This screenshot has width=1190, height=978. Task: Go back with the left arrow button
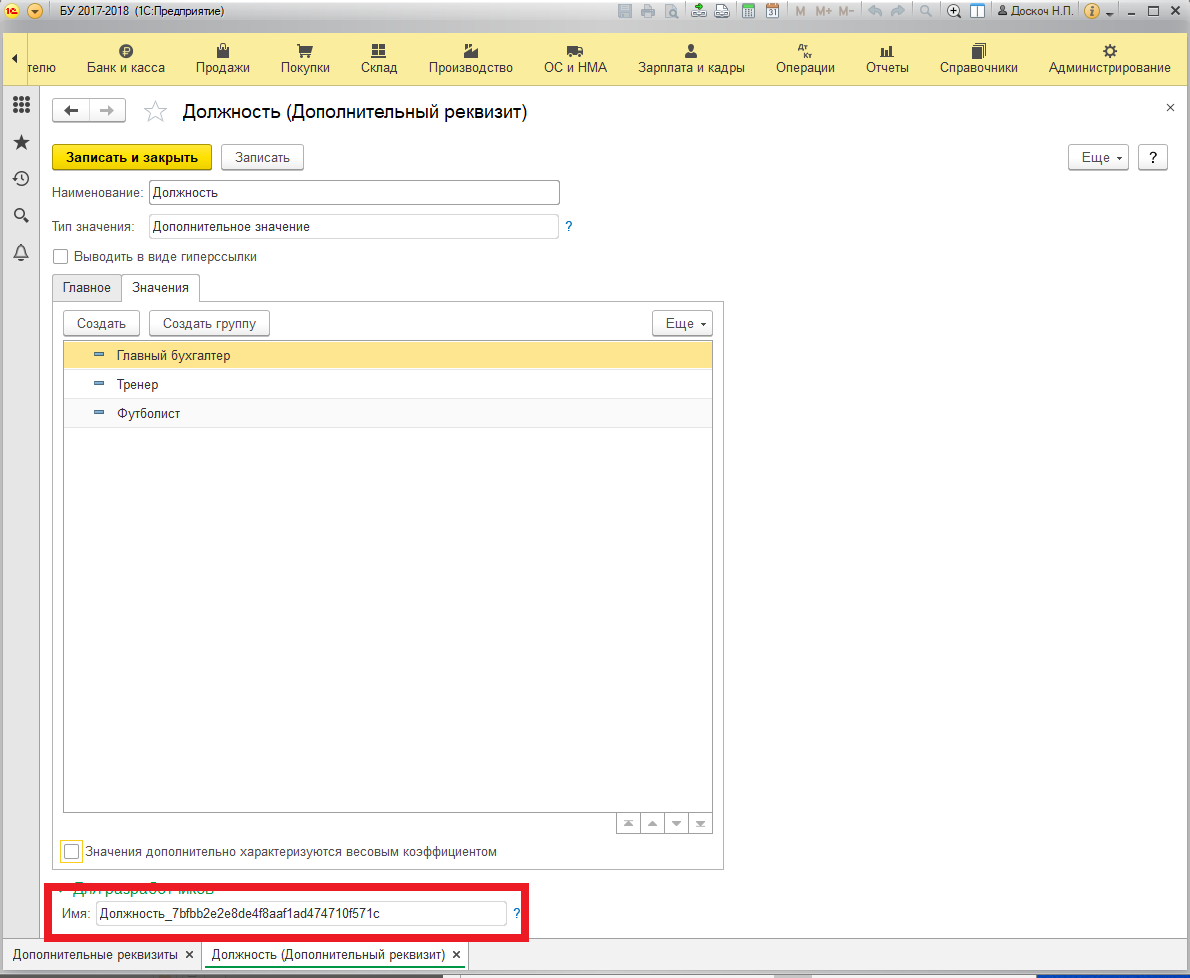71,111
